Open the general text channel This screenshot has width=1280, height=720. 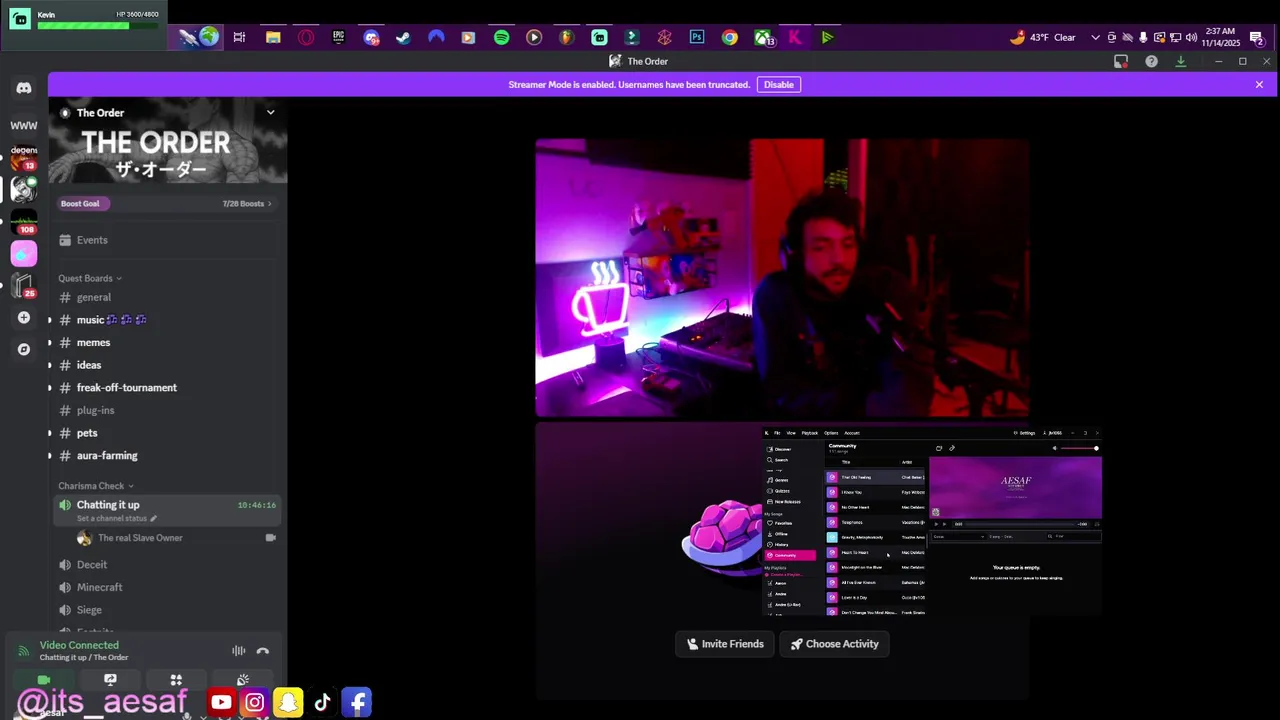pos(93,297)
